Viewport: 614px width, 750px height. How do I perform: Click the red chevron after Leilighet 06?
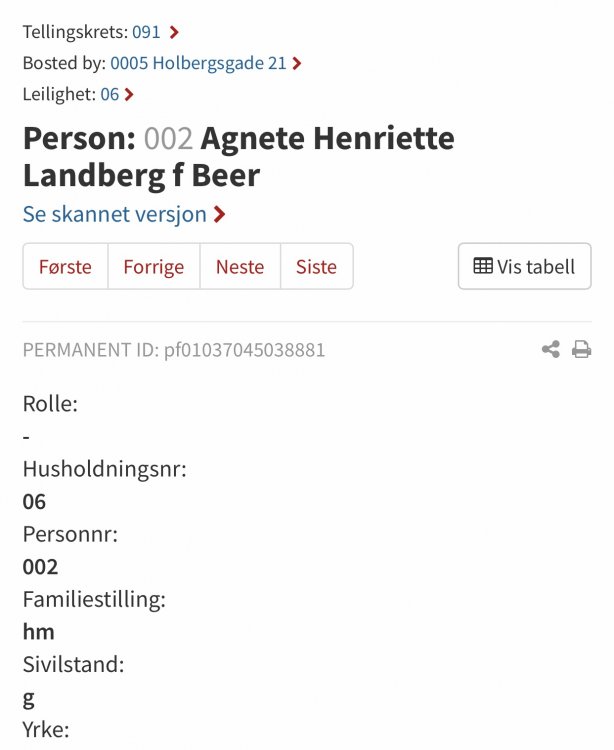[x=129, y=94]
